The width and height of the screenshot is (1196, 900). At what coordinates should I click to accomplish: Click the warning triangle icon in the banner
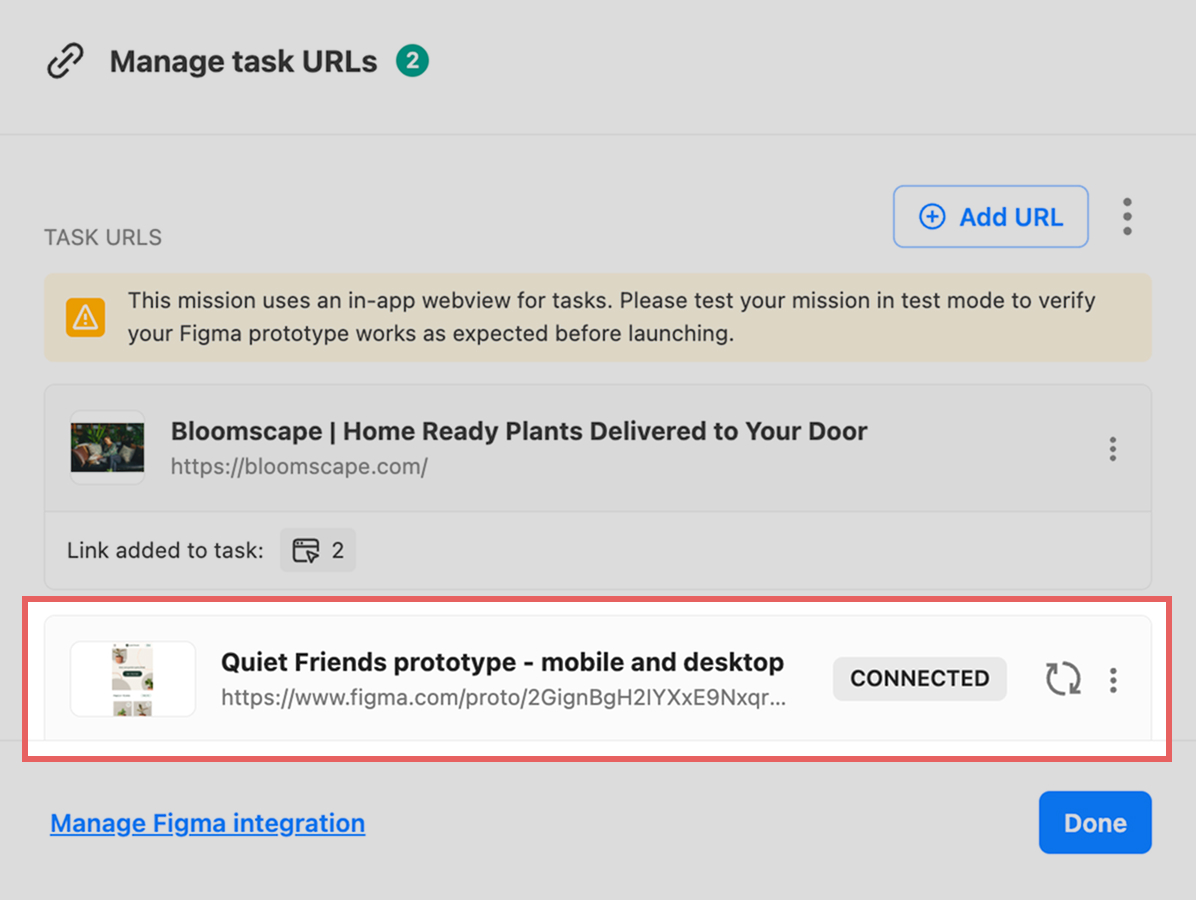point(85,317)
